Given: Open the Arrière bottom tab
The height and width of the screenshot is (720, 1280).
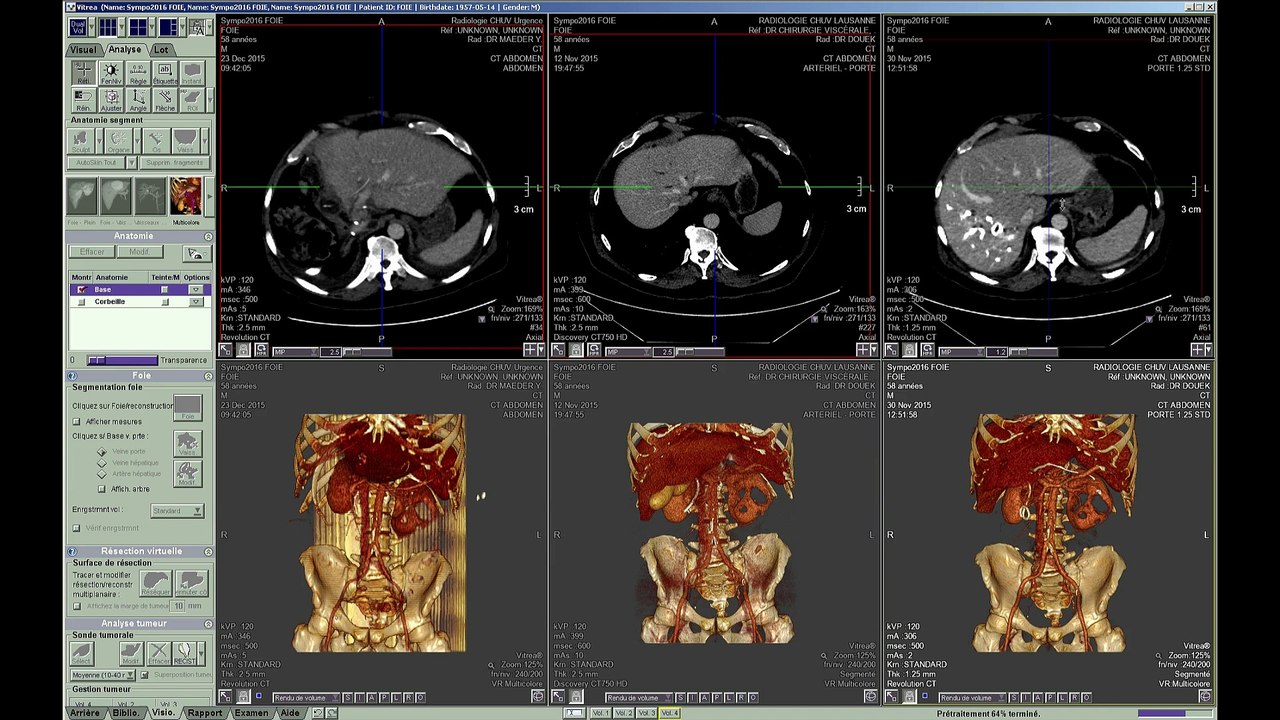Looking at the screenshot, I should point(85,713).
